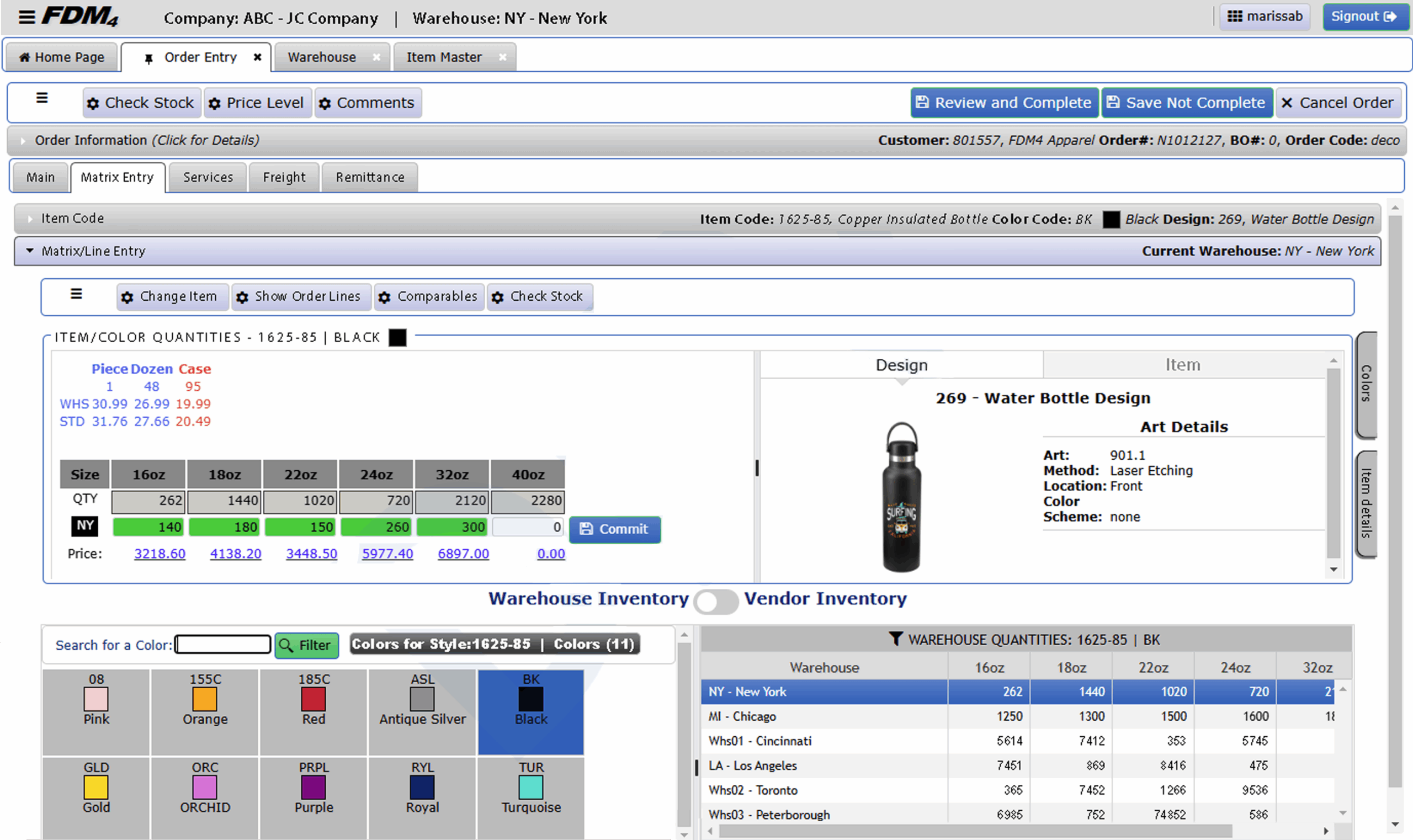Screen dimensions: 1413x840
Task: Click the Matrix/Line Entry hamburger menu icon
Action: click(x=76, y=294)
